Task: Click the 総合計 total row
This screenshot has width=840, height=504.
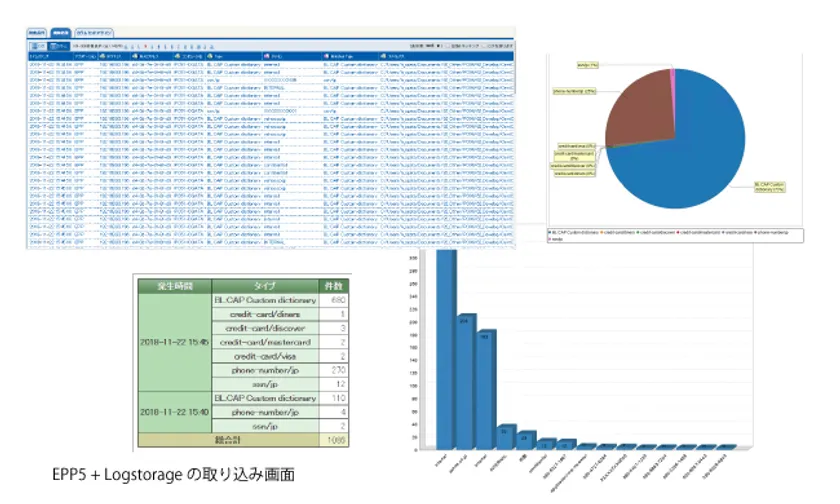Action: click(243, 440)
